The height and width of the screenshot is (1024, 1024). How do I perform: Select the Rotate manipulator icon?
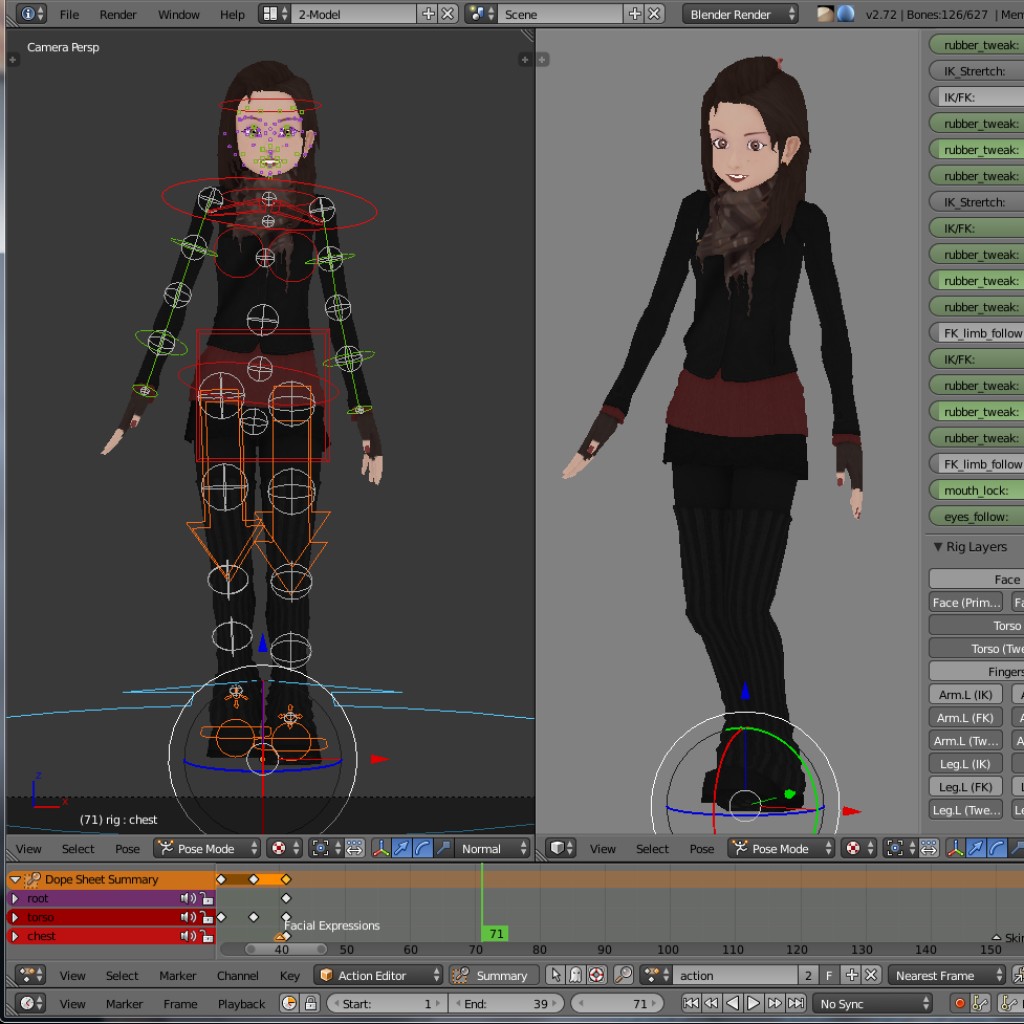point(422,848)
